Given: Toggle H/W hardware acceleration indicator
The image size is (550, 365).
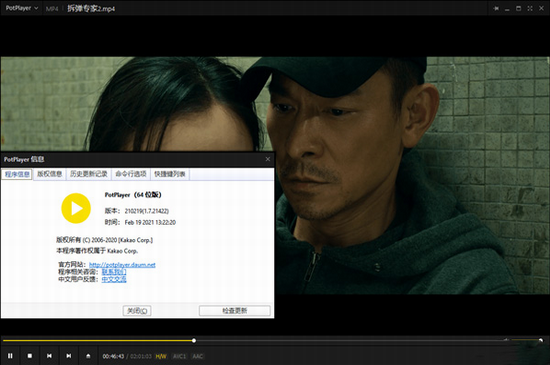Looking at the screenshot, I should pos(161,356).
